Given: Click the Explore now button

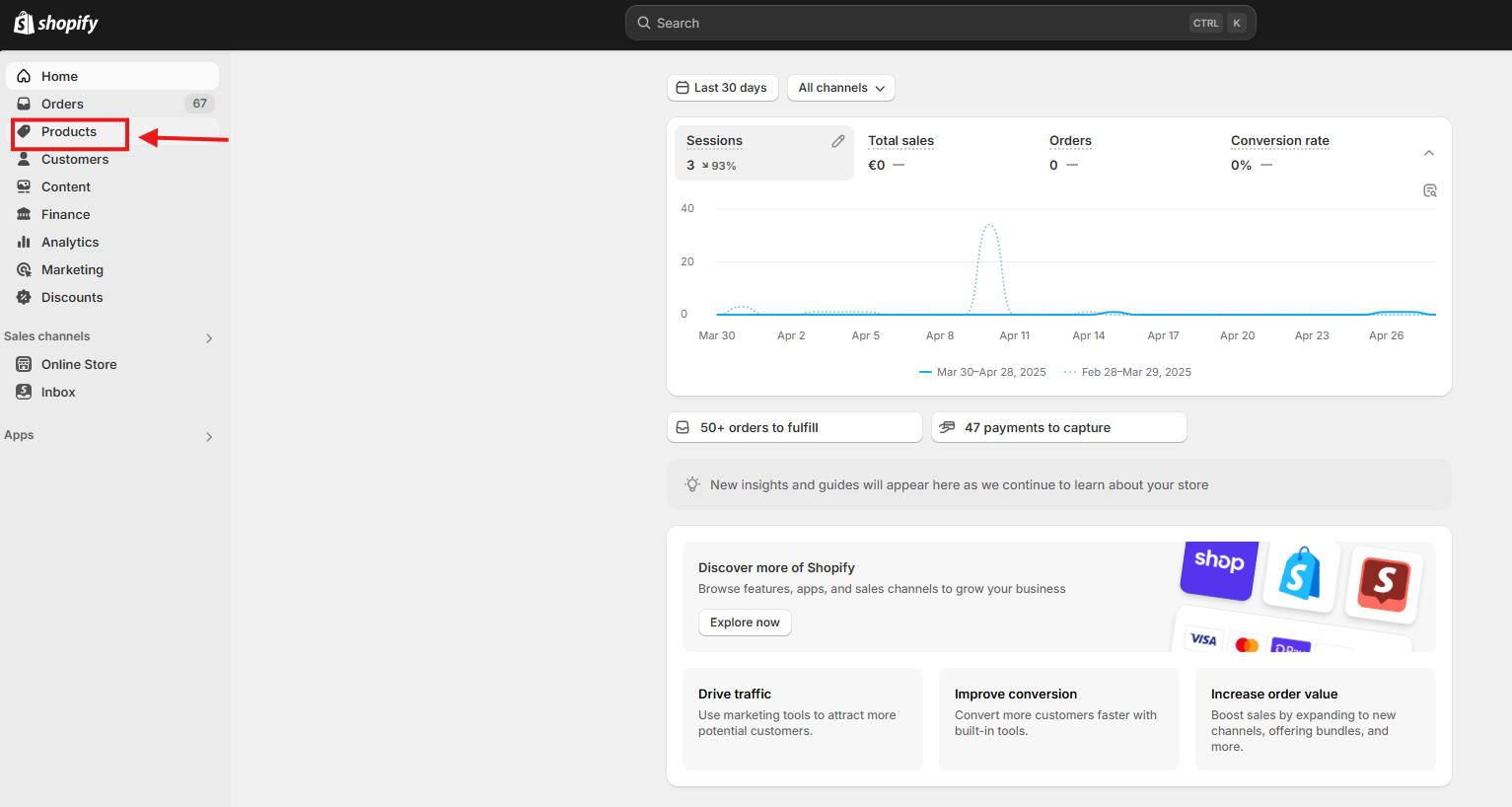Looking at the screenshot, I should (x=745, y=623).
